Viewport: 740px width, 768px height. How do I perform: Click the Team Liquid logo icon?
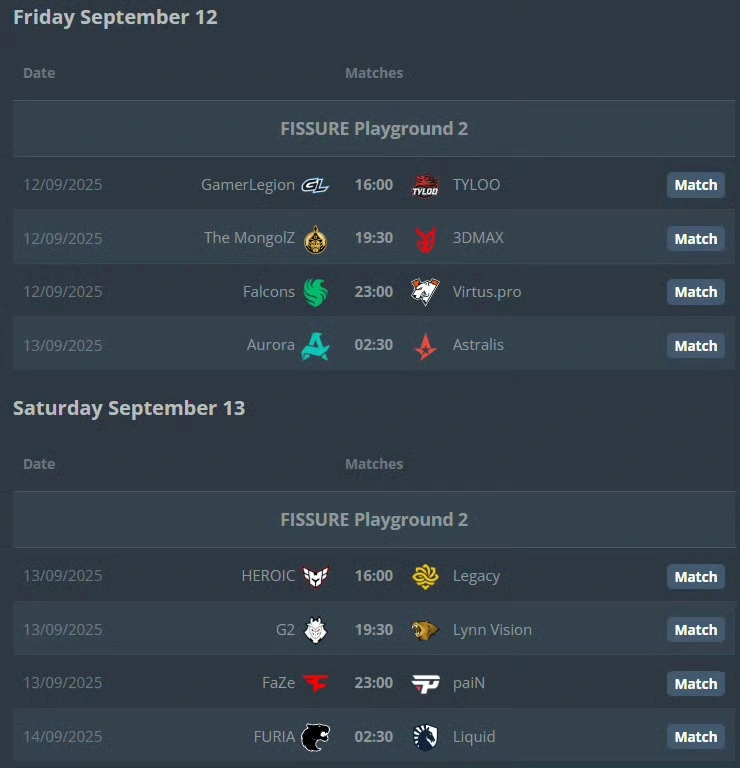(426, 737)
